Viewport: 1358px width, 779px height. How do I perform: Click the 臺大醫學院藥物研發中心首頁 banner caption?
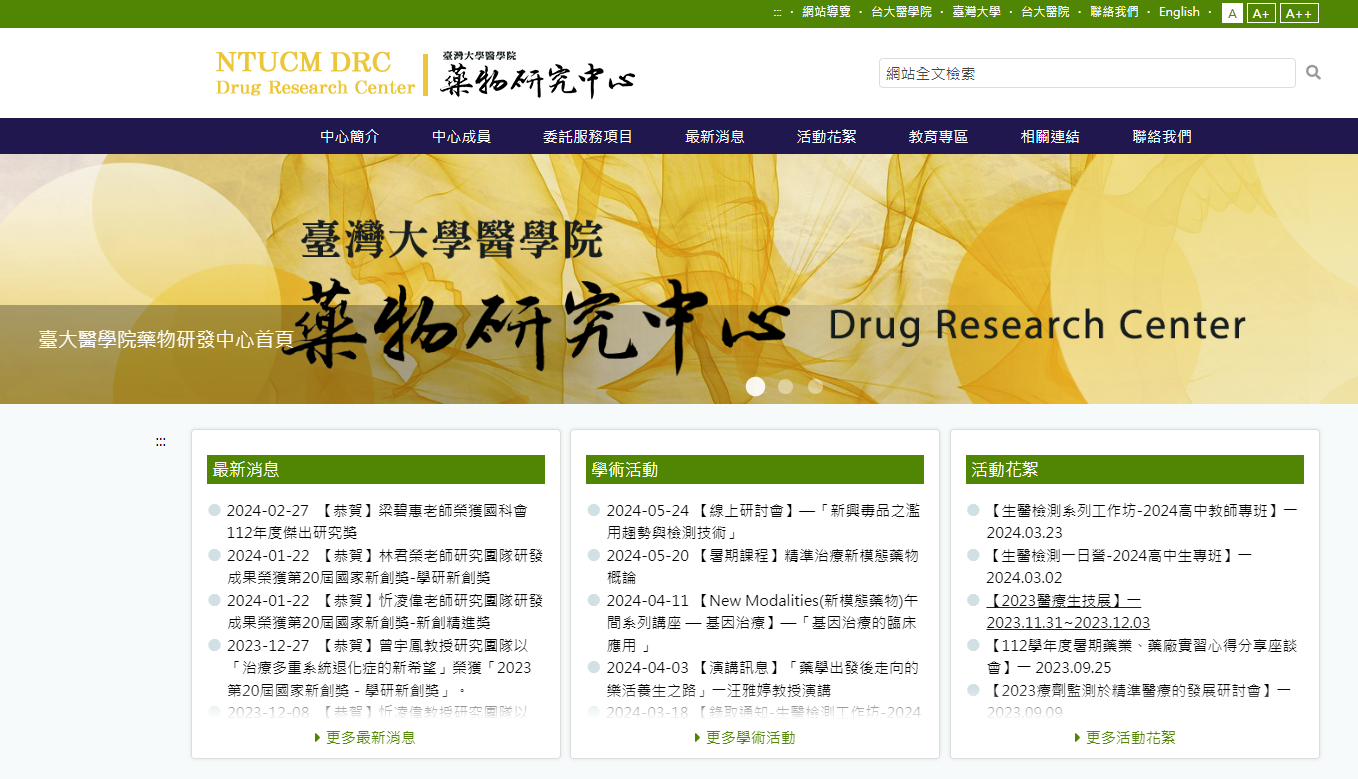pyautogui.click(x=166, y=339)
